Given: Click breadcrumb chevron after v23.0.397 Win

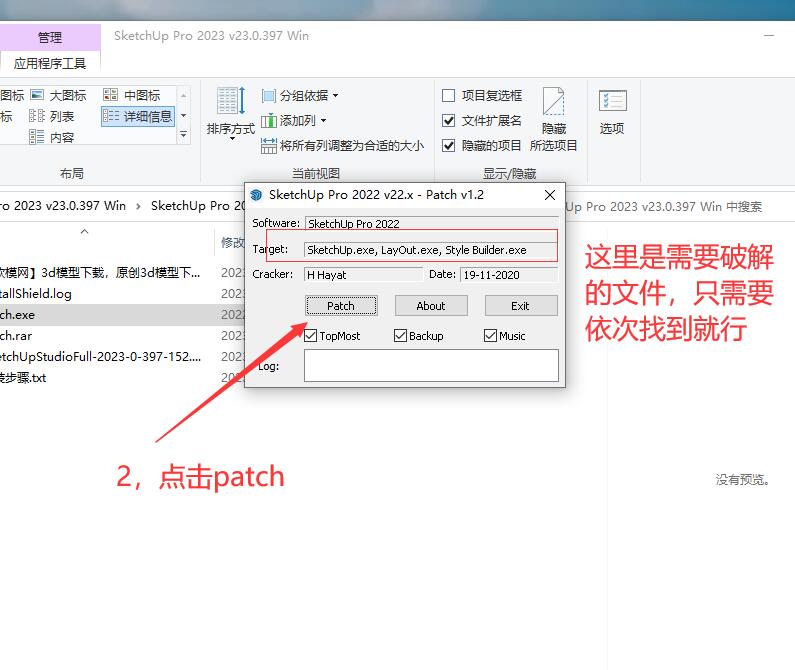Looking at the screenshot, I should coord(138,206).
